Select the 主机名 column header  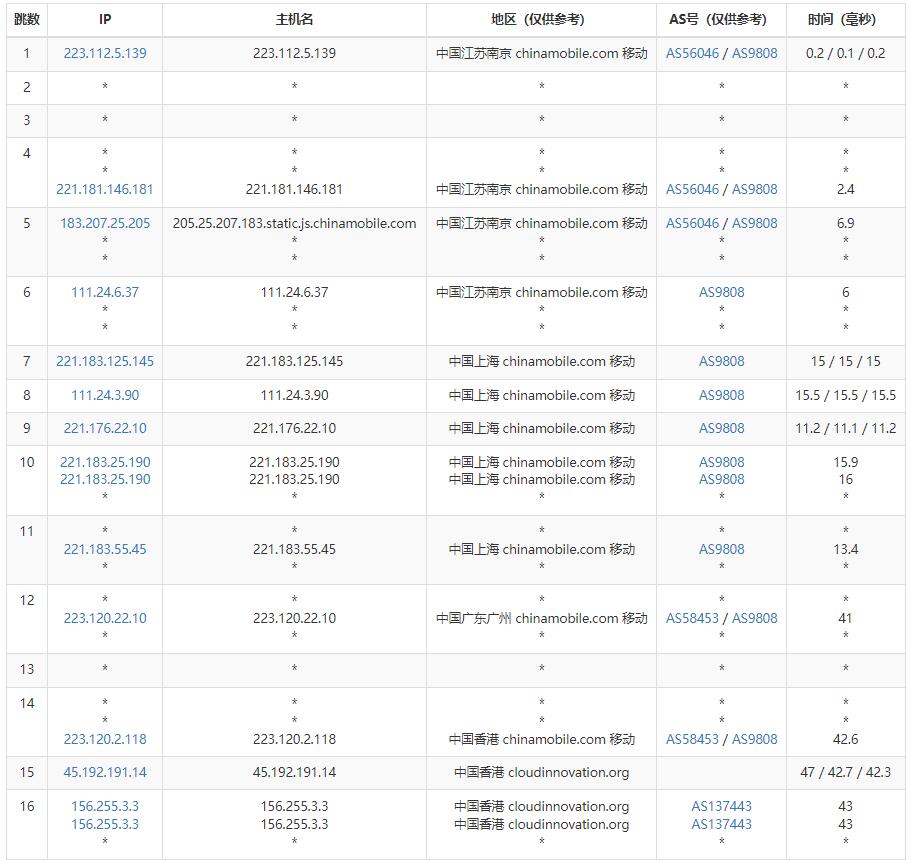click(294, 20)
